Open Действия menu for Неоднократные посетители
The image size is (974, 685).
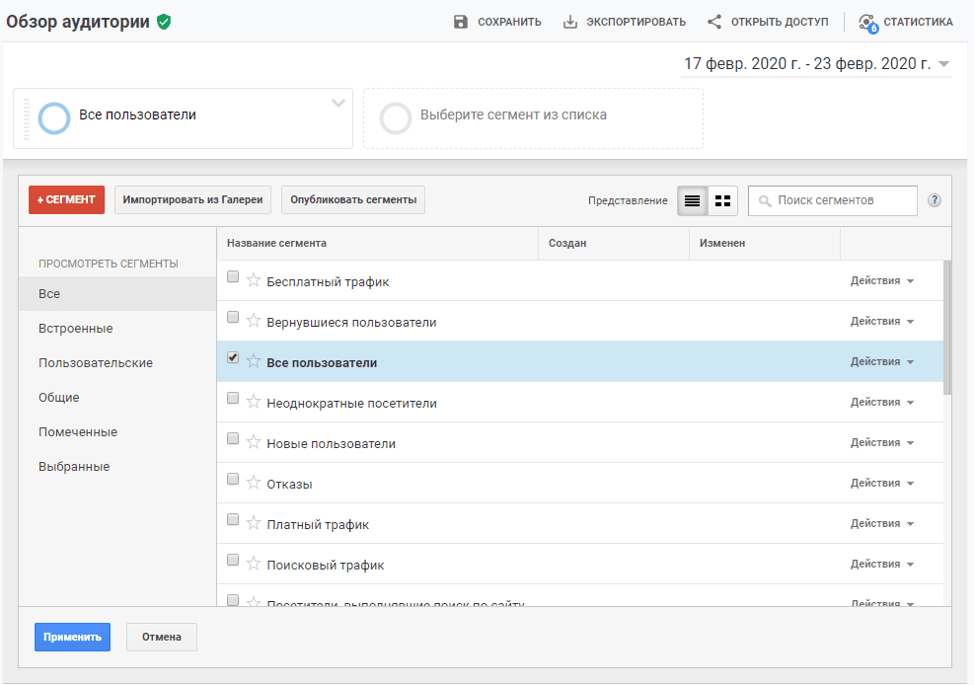click(x=881, y=402)
